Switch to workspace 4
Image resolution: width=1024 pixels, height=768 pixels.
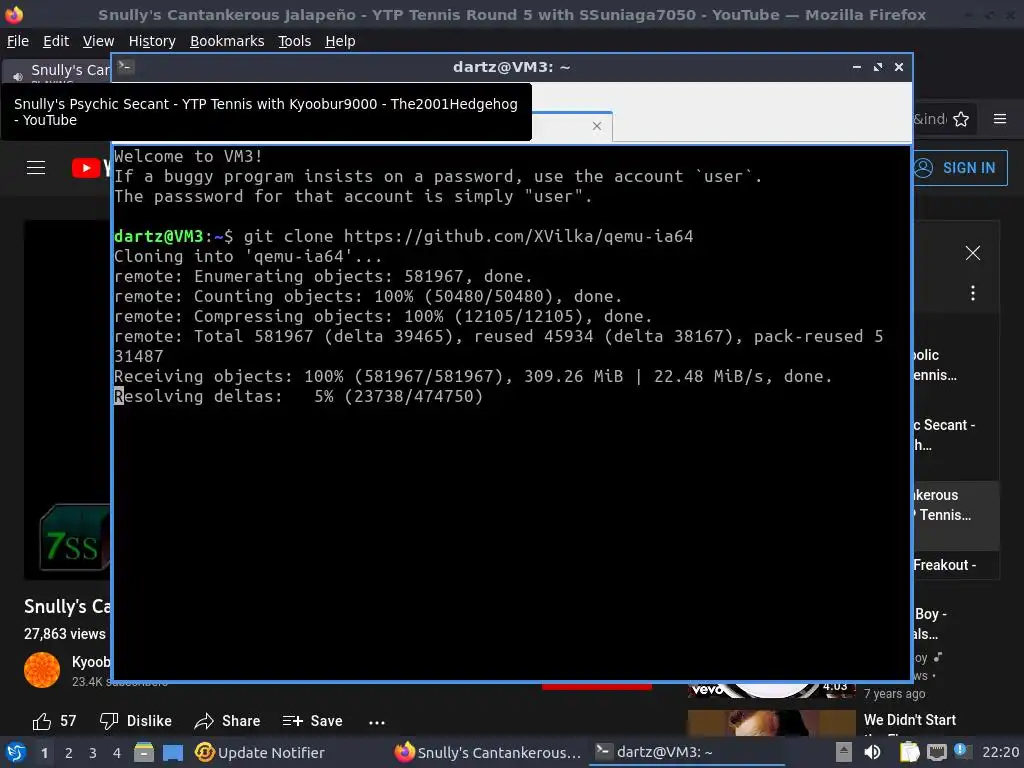117,753
